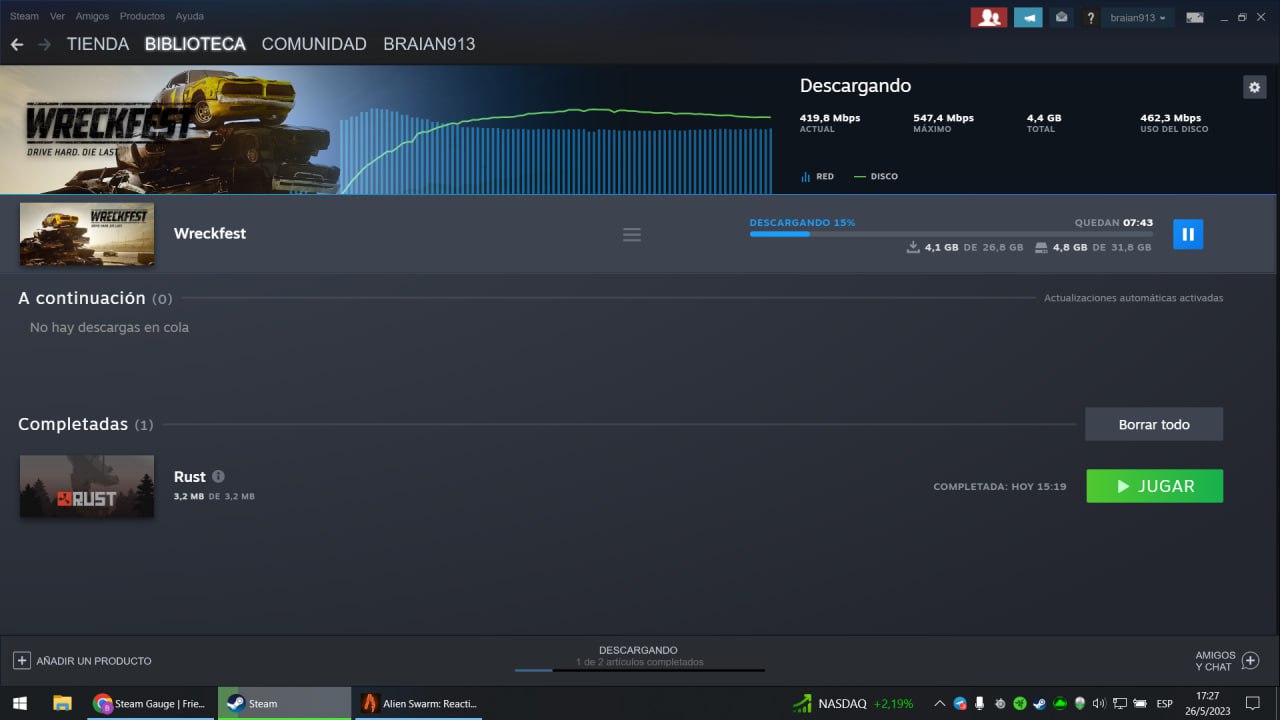Go forward with the right arrow
Image resolution: width=1280 pixels, height=720 pixels.
(x=44, y=44)
